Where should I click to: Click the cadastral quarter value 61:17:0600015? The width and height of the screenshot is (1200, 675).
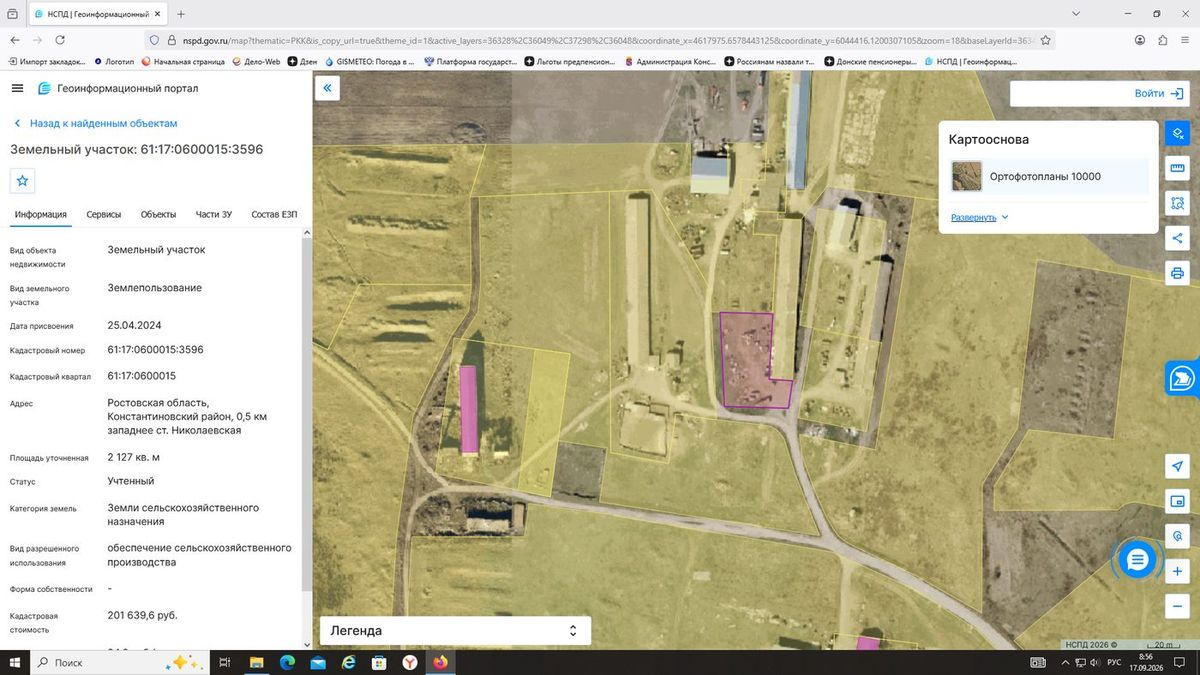click(x=141, y=376)
